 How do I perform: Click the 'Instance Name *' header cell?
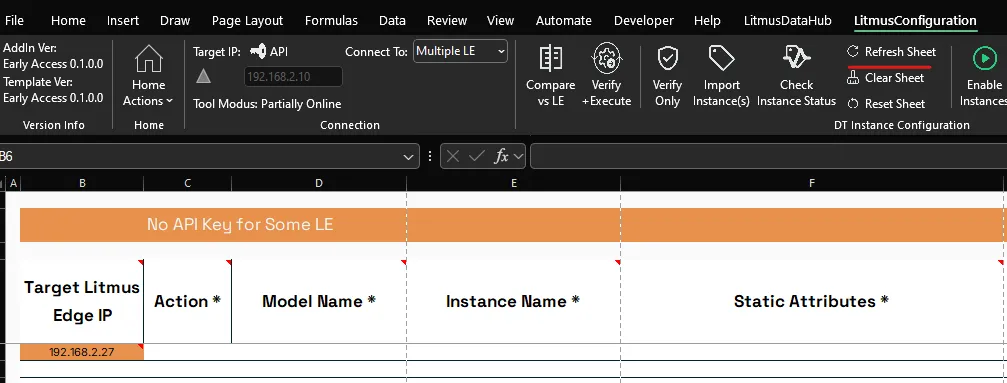pyautogui.click(x=514, y=301)
